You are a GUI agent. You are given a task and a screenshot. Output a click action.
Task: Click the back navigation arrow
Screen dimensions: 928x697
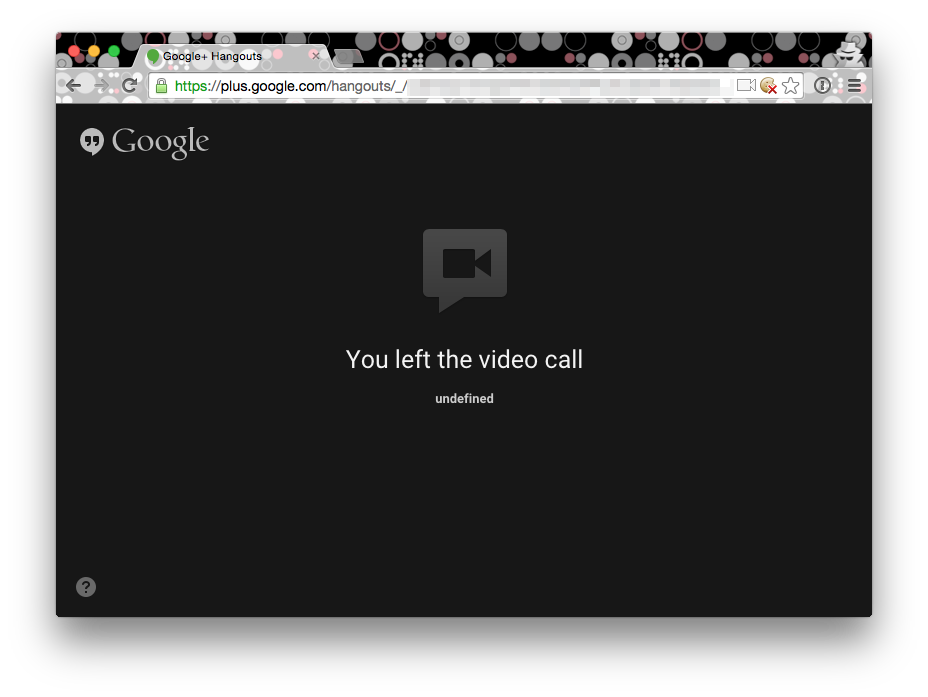tap(73, 86)
